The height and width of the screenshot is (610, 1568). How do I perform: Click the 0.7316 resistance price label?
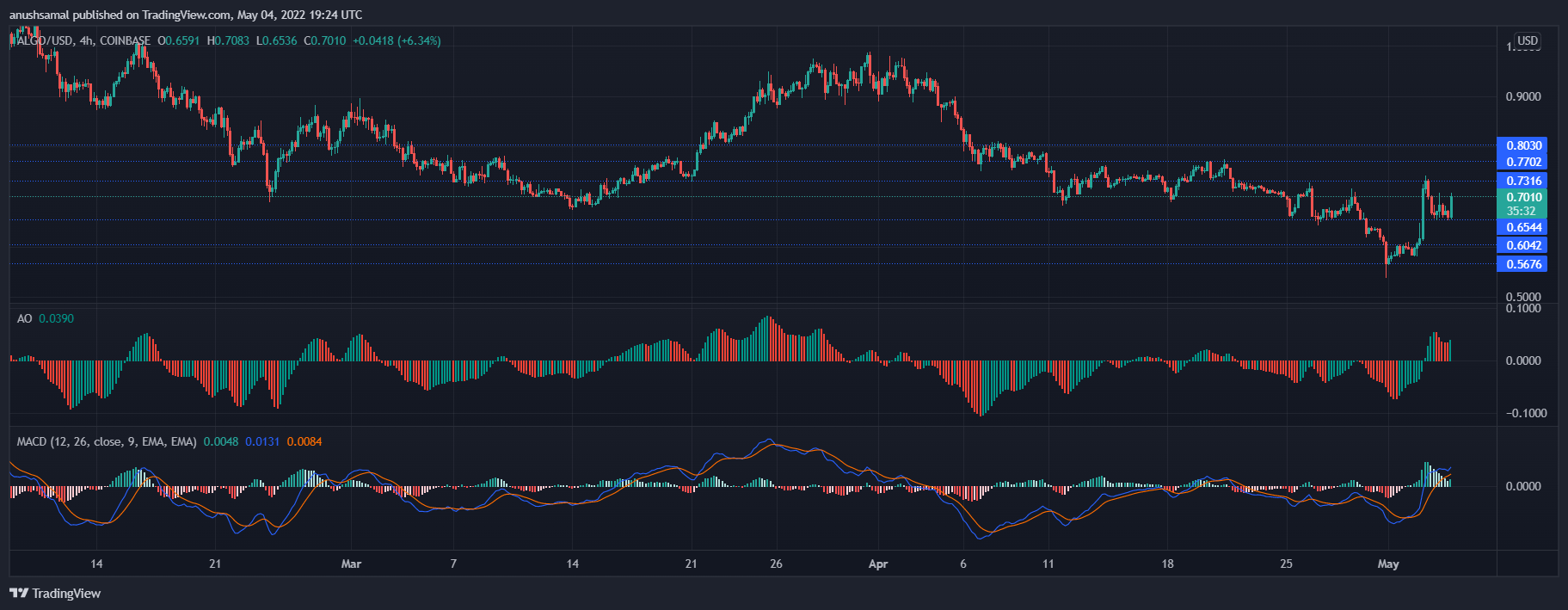click(x=1522, y=181)
